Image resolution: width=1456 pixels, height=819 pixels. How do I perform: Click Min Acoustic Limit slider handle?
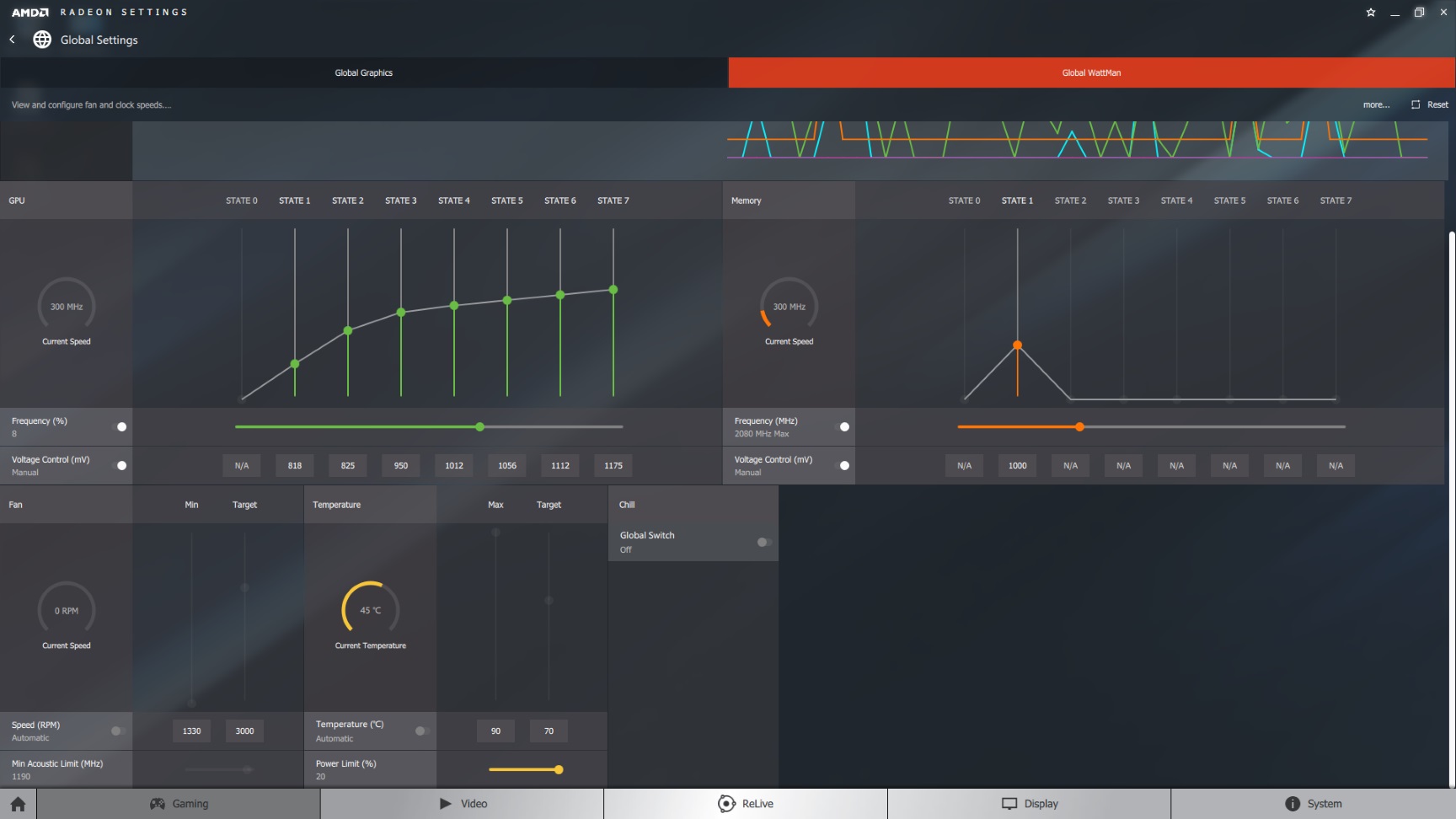pos(247,769)
